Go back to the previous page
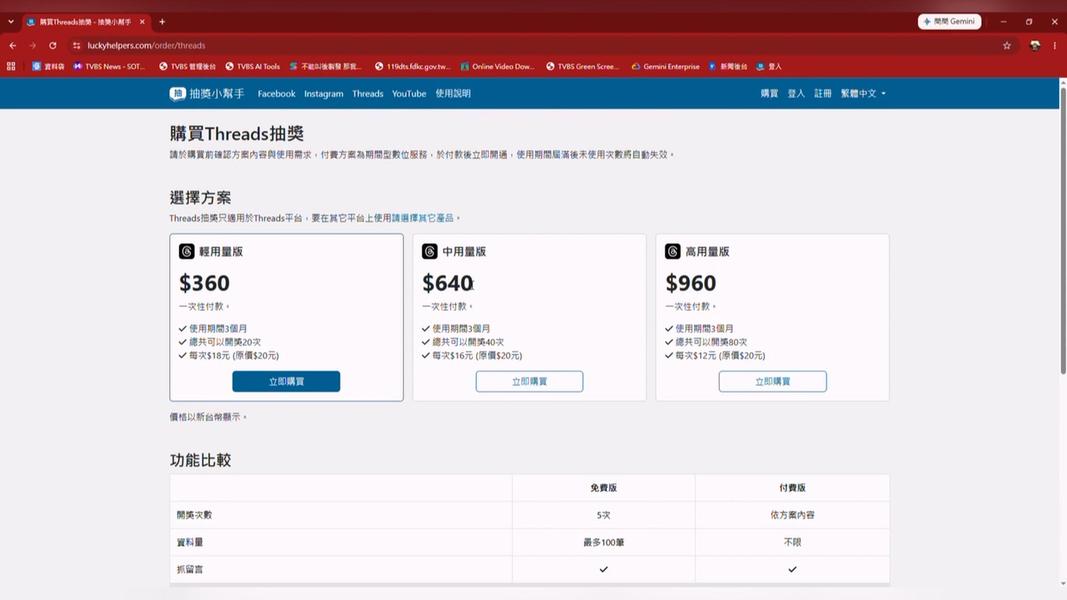Screen dimensions: 1067x600 (13, 46)
